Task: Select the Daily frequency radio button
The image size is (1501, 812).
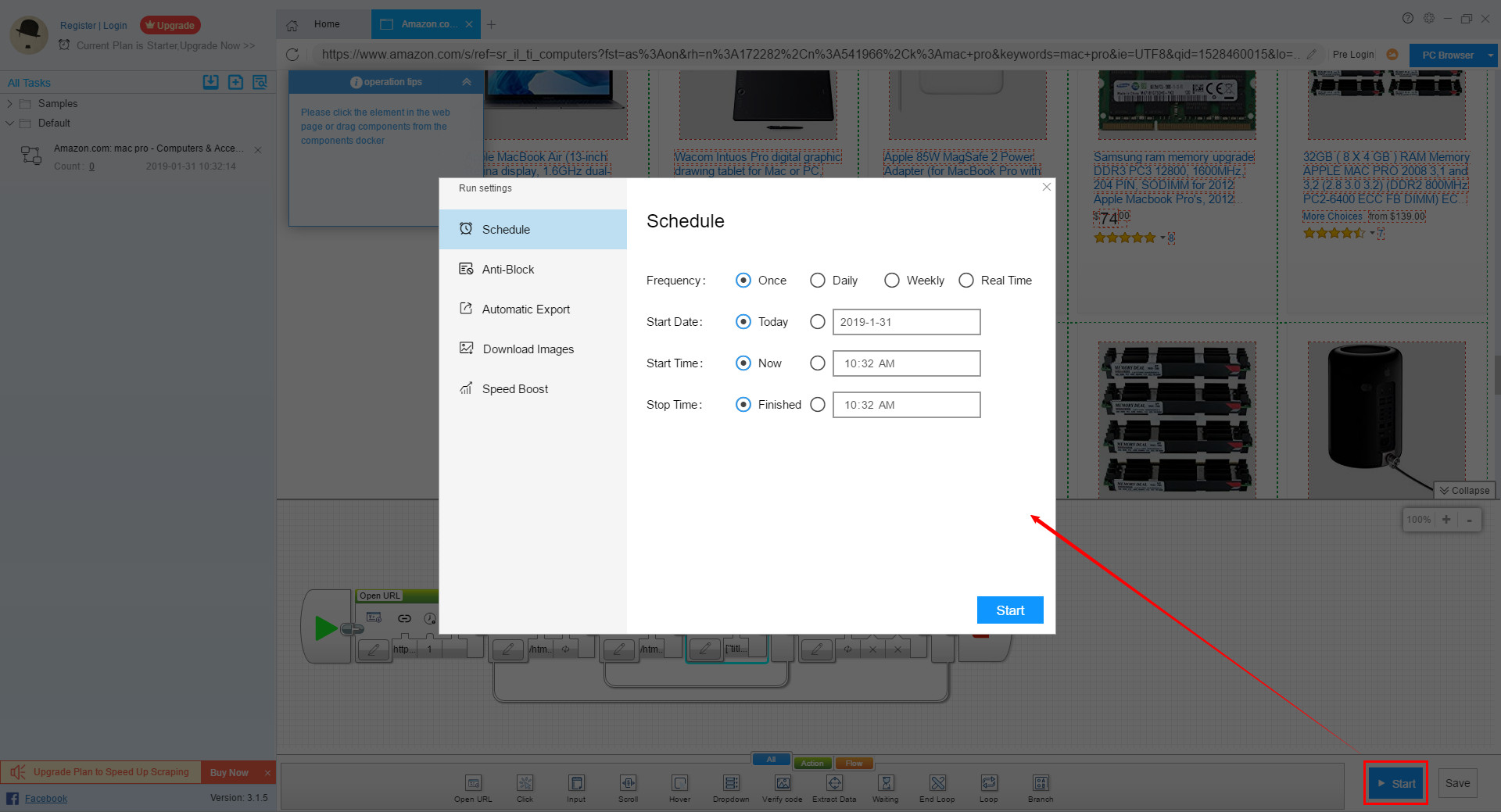Action: (818, 280)
